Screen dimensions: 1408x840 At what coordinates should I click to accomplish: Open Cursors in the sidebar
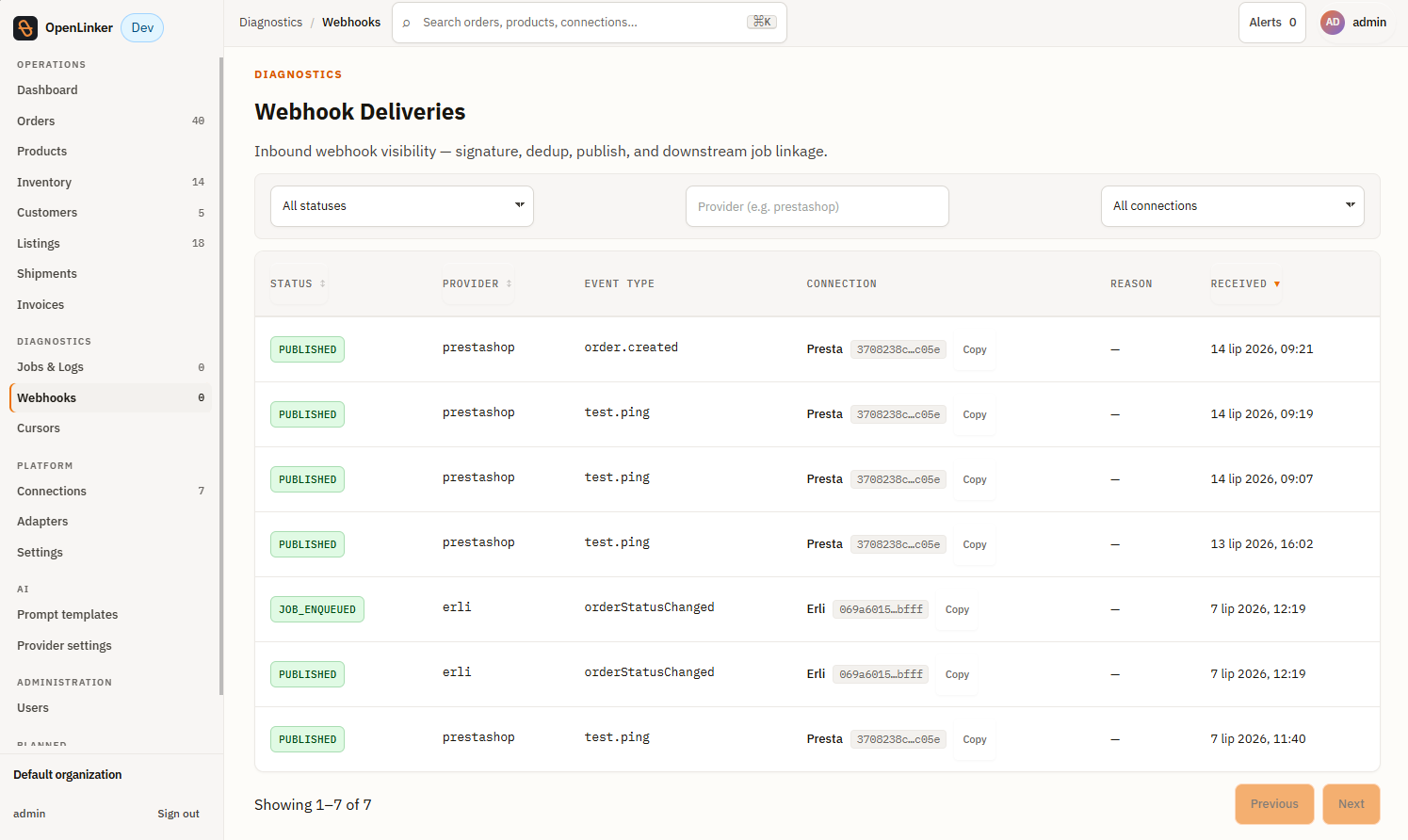(111, 428)
